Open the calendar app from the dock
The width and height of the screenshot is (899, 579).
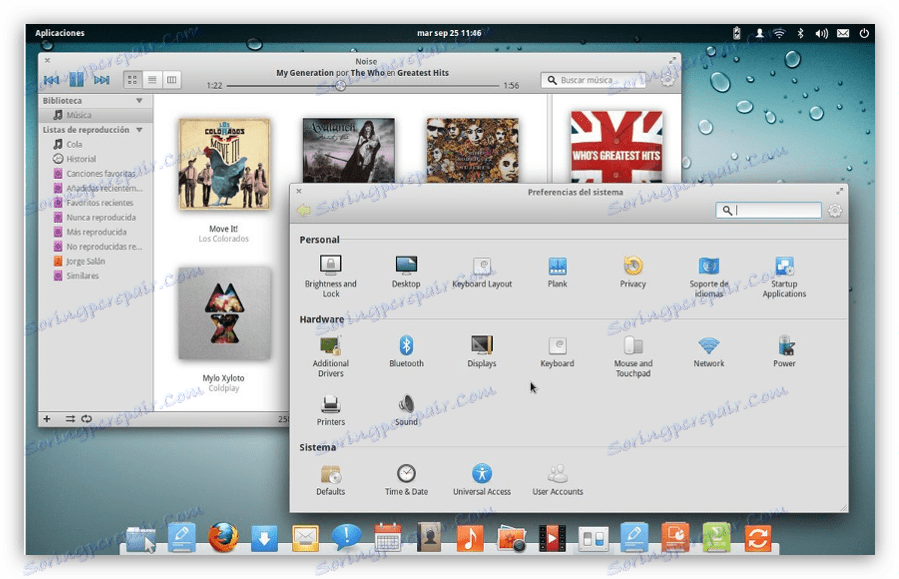tap(388, 538)
